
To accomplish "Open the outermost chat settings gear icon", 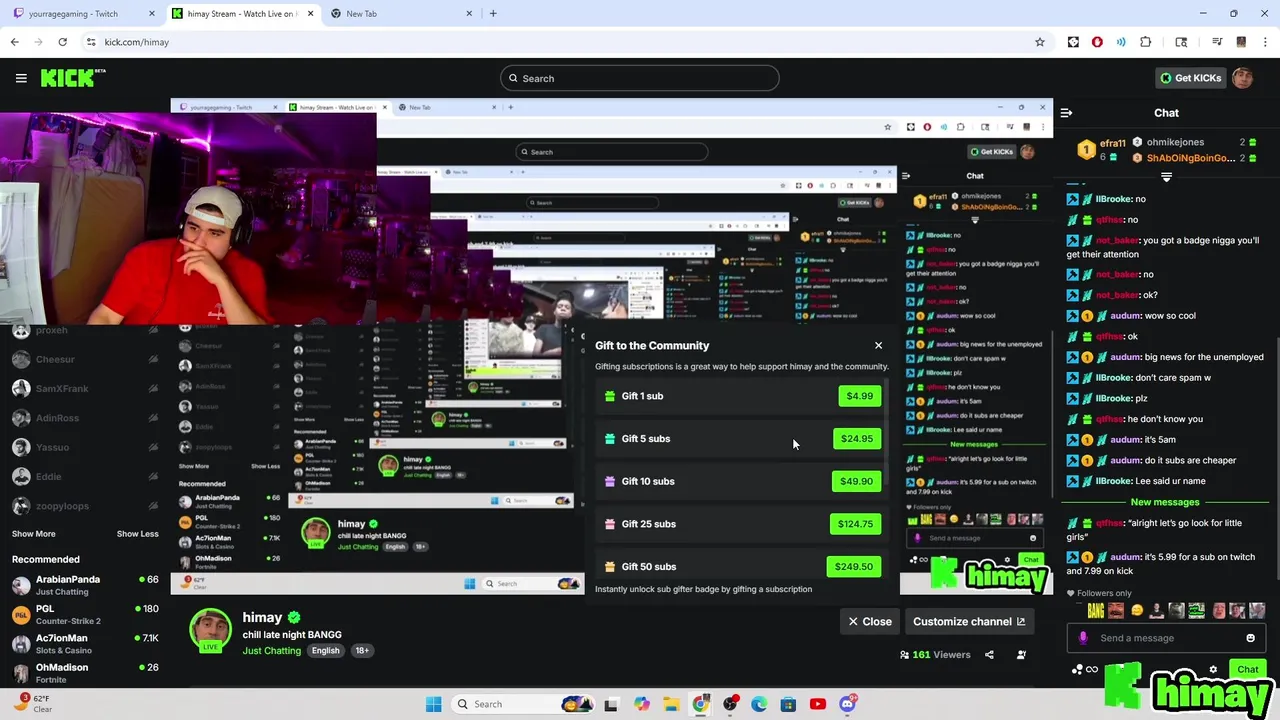I will [1213, 670].
